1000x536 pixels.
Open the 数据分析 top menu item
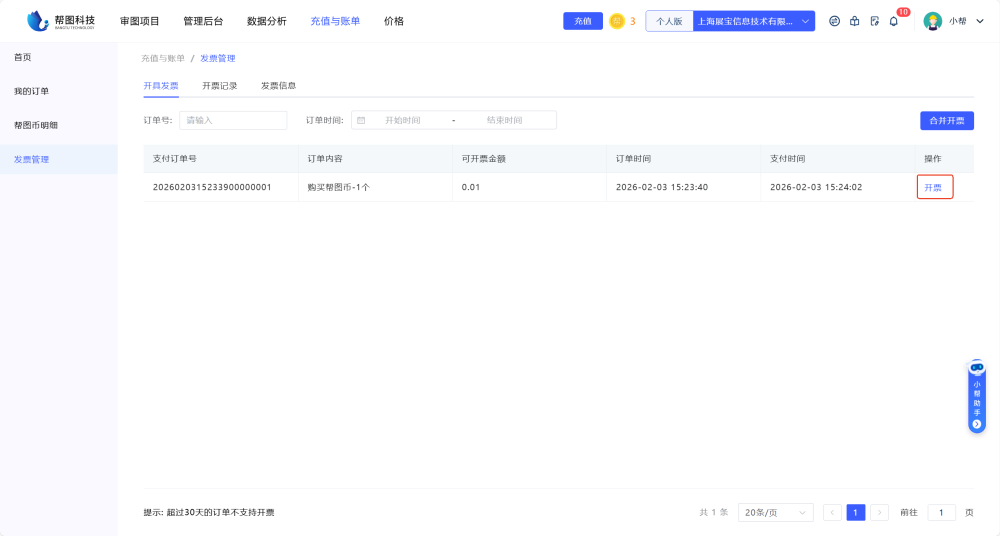[266, 21]
